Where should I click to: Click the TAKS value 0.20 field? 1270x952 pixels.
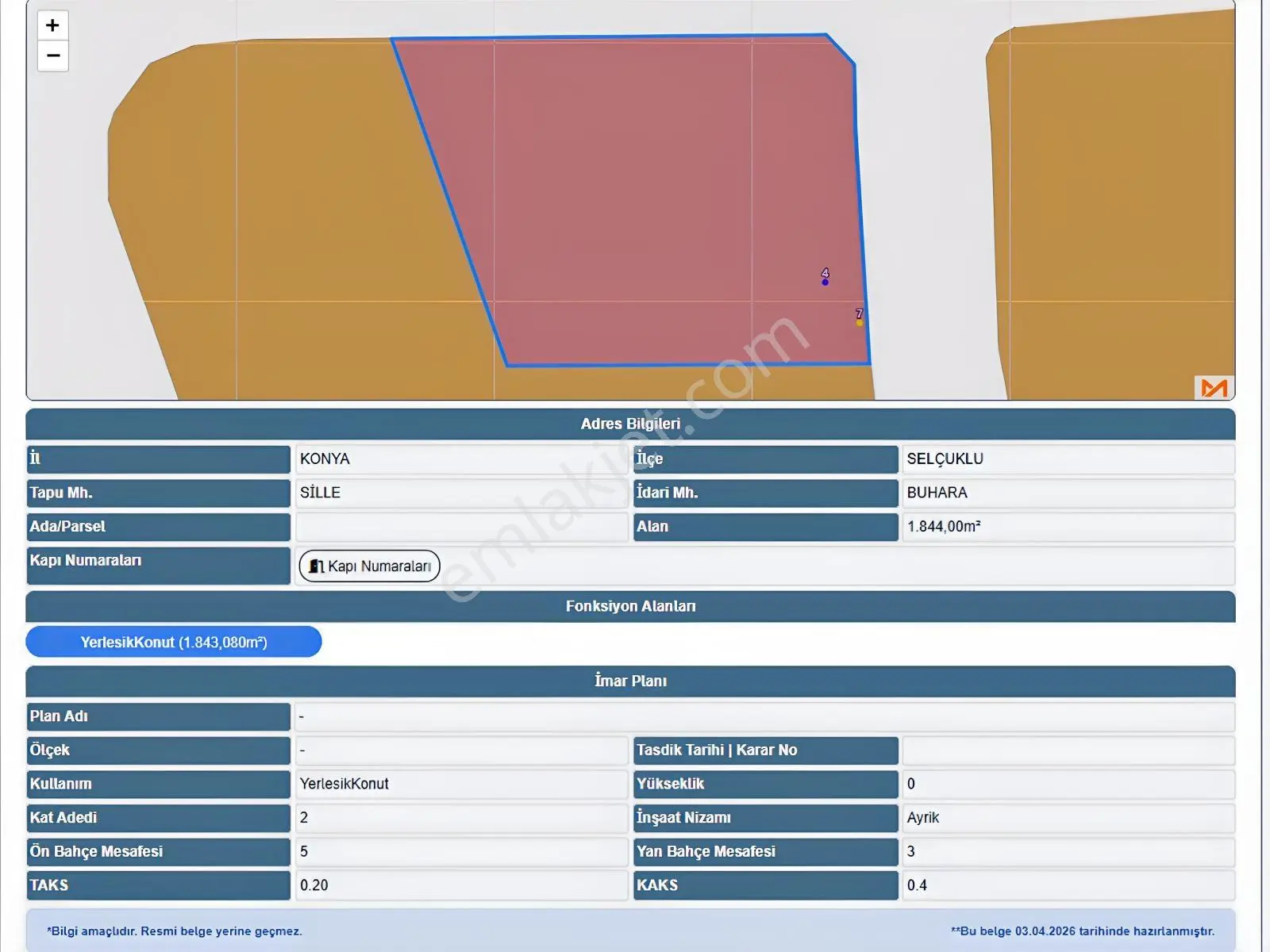(x=462, y=885)
